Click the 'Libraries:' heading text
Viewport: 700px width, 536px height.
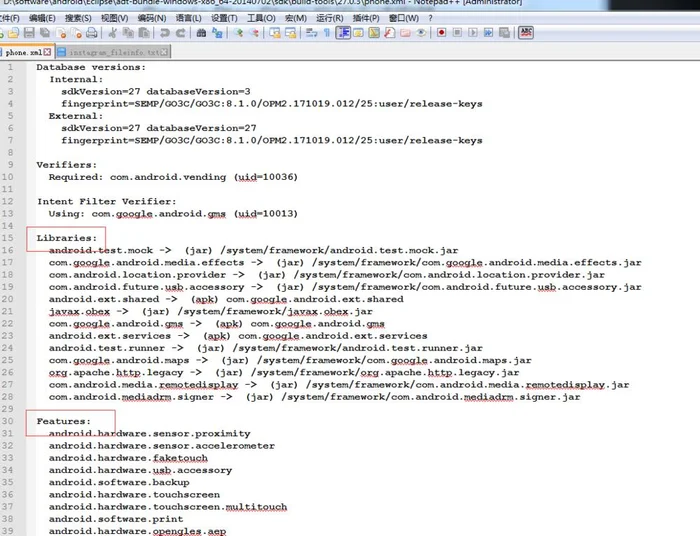67,238
